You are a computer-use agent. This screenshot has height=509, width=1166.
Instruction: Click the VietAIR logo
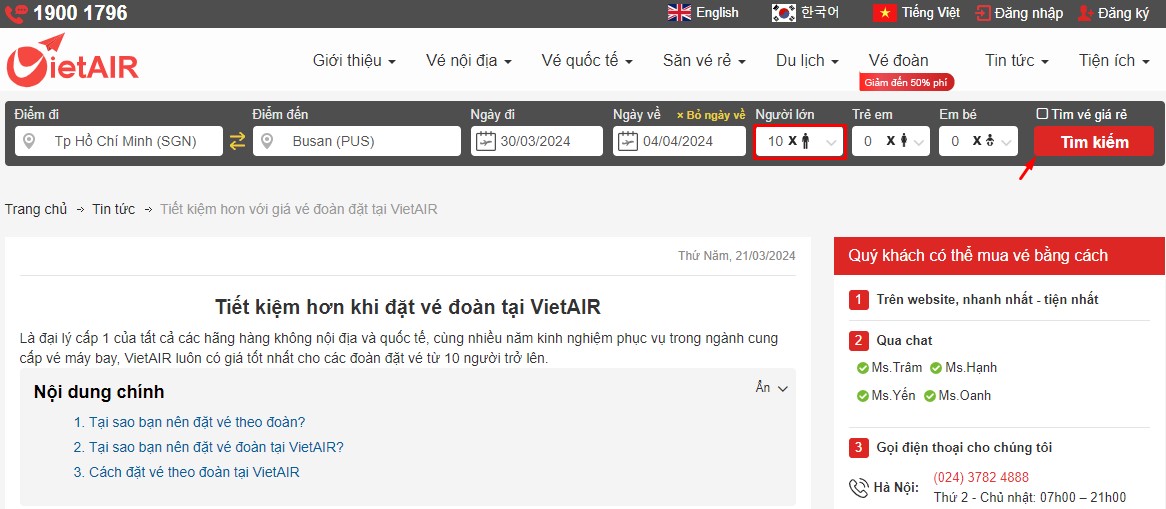[x=72, y=60]
